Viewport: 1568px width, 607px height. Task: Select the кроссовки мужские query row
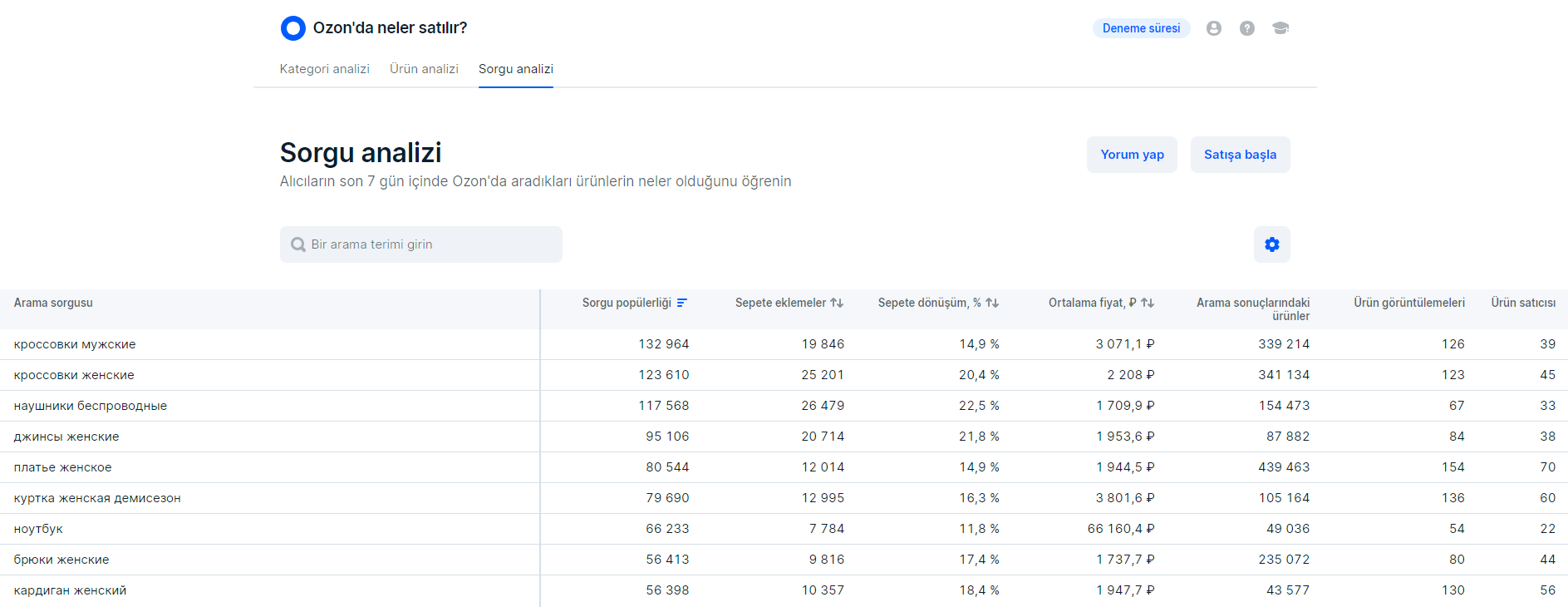coord(75,344)
